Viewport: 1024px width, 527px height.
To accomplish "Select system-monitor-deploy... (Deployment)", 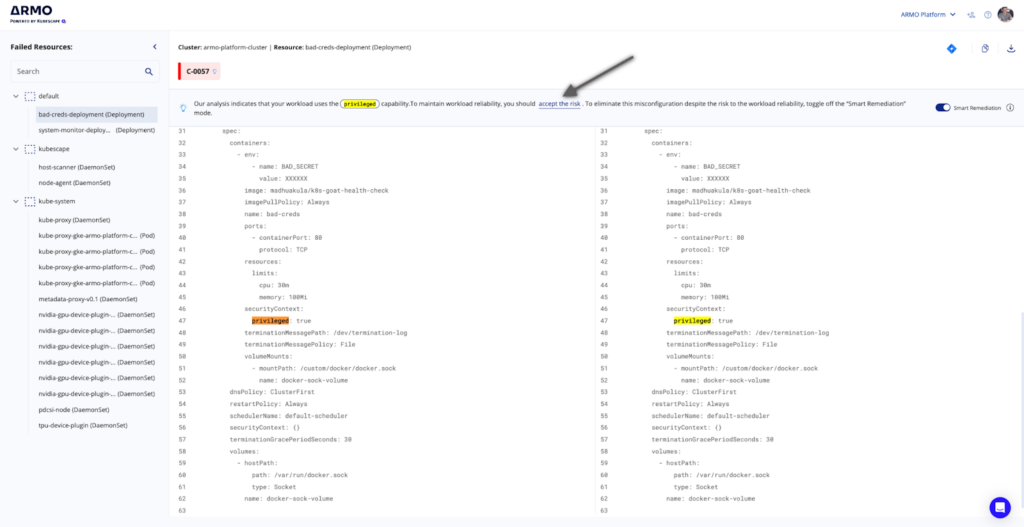I will 96,131.
